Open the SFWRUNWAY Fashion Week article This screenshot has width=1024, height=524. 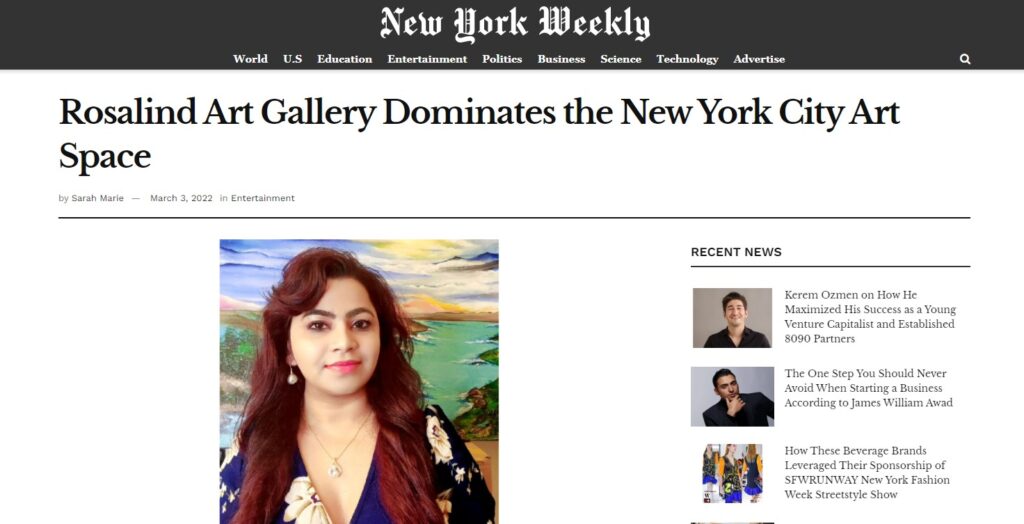[867, 472]
